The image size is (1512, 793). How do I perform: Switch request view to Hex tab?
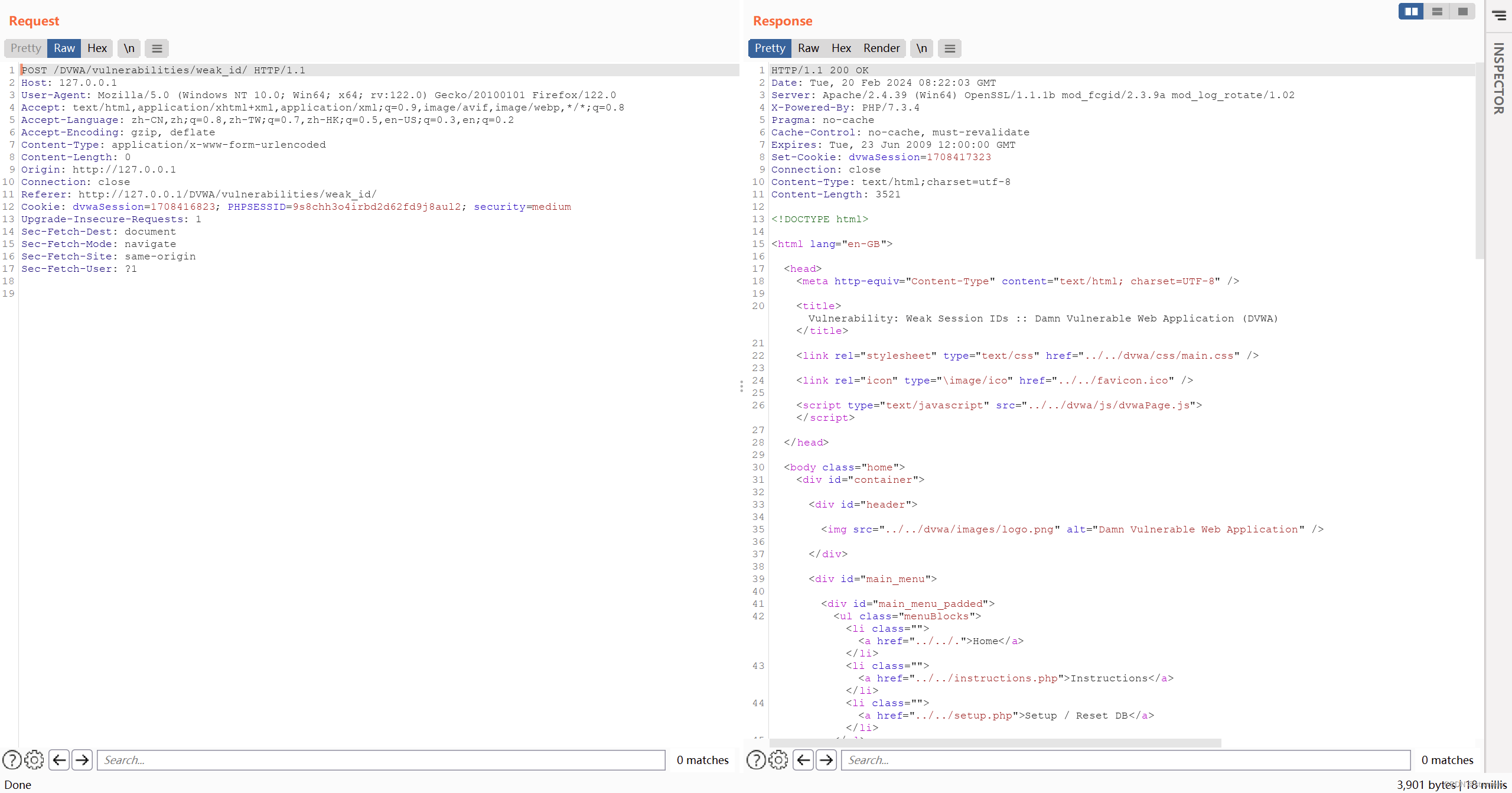pyautogui.click(x=97, y=48)
